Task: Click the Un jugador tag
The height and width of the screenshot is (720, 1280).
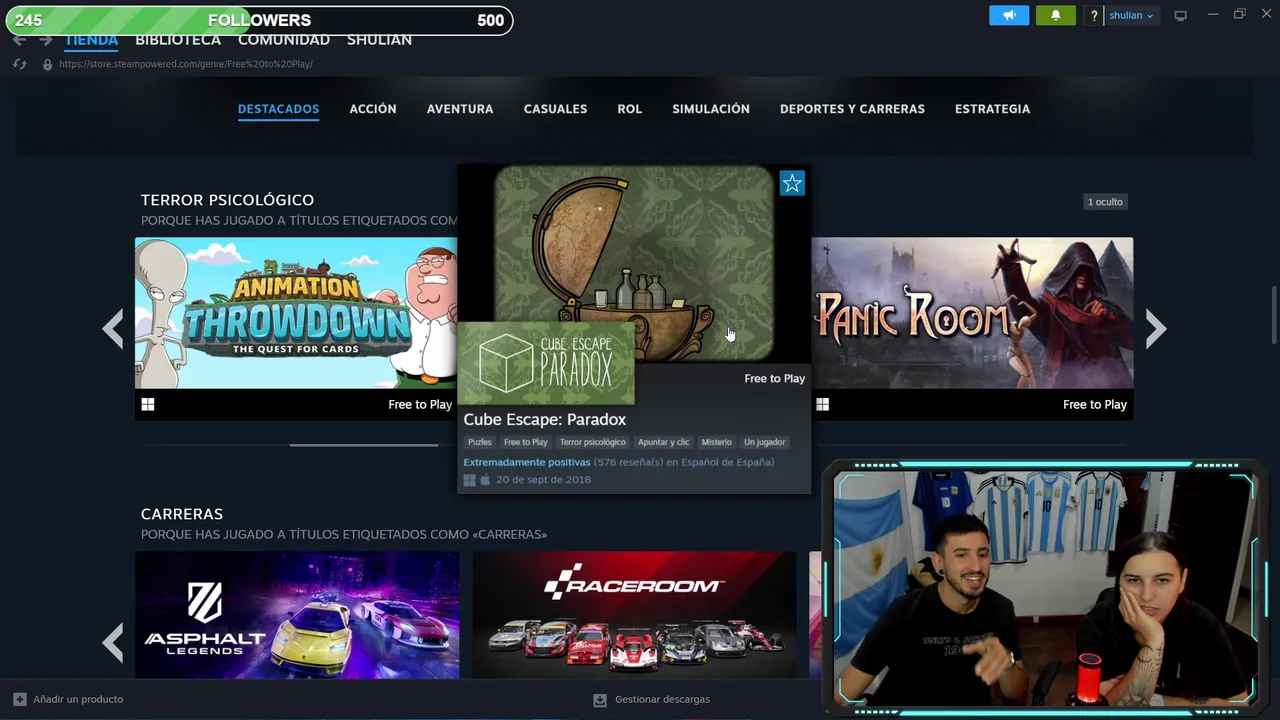Action: [765, 442]
